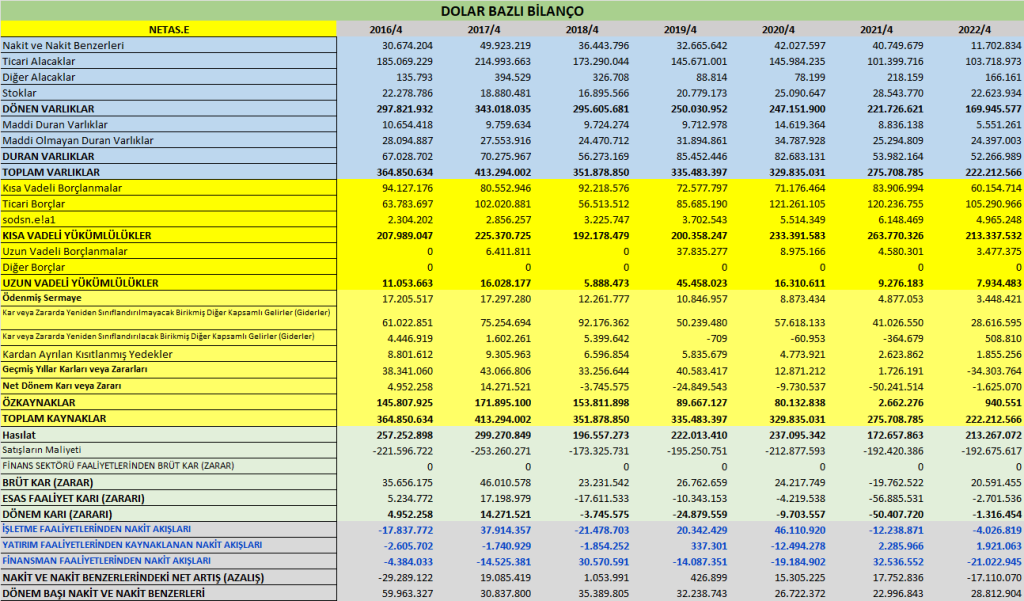Click the Ödenmiş Sermaye row label
Image resolution: width=1024 pixels, height=601 pixels.
click(42, 298)
